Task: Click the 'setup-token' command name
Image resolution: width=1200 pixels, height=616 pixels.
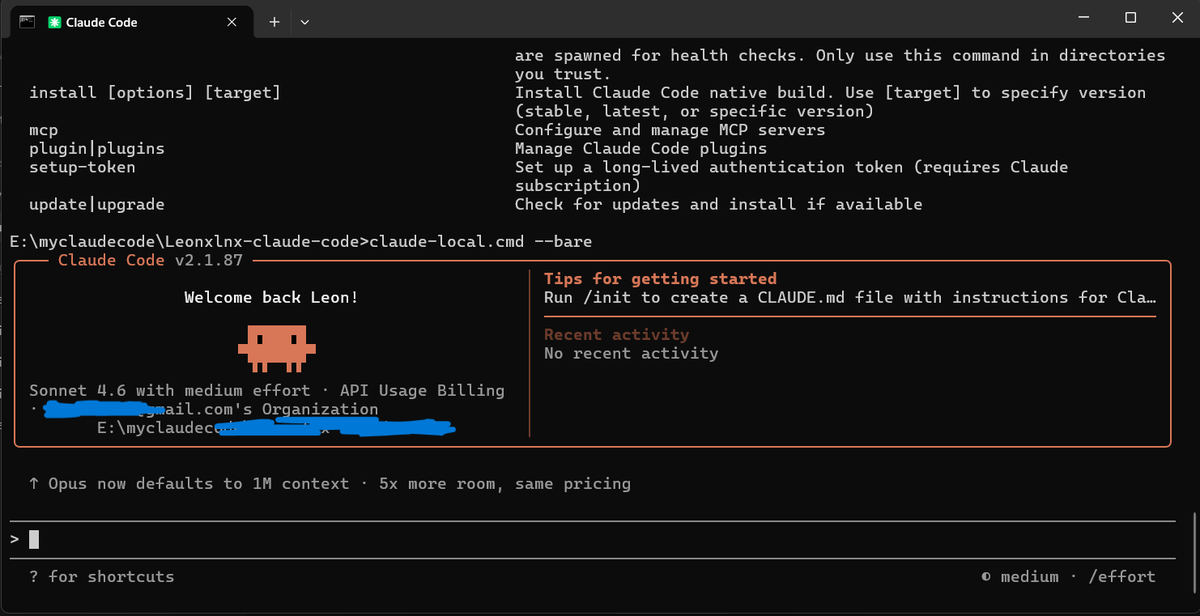Action: [82, 168]
